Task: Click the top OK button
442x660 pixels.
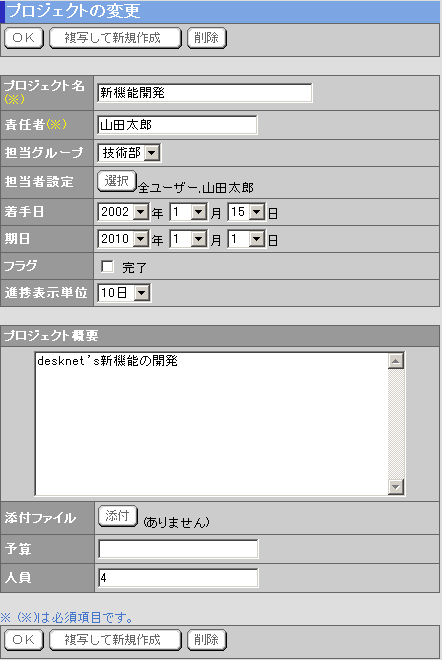Action: [24, 38]
